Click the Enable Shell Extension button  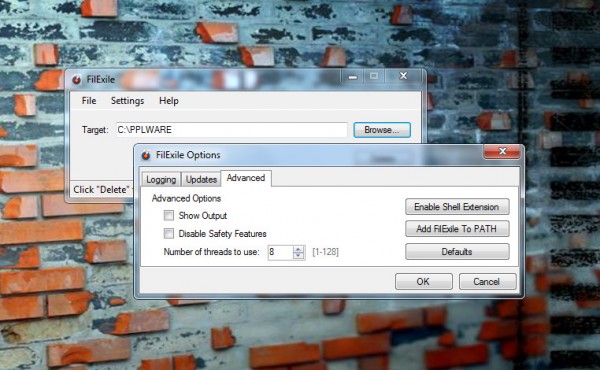point(457,207)
